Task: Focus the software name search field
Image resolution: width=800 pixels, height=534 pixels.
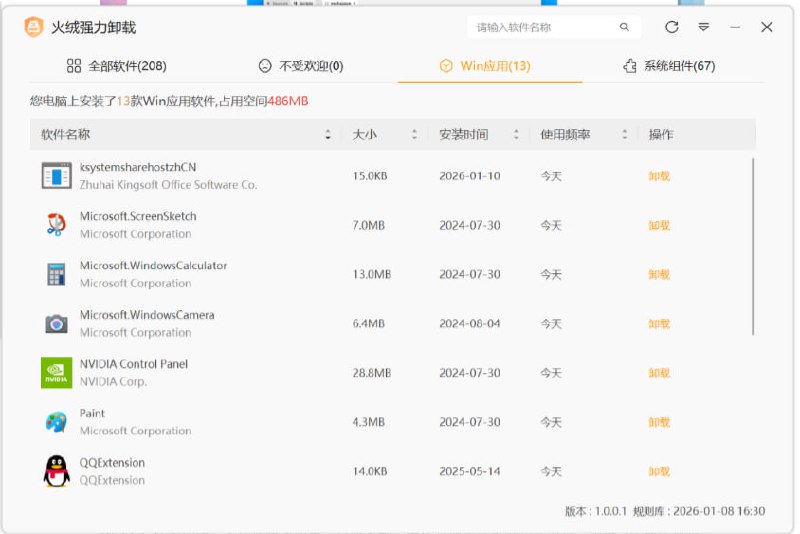Action: 554,27
